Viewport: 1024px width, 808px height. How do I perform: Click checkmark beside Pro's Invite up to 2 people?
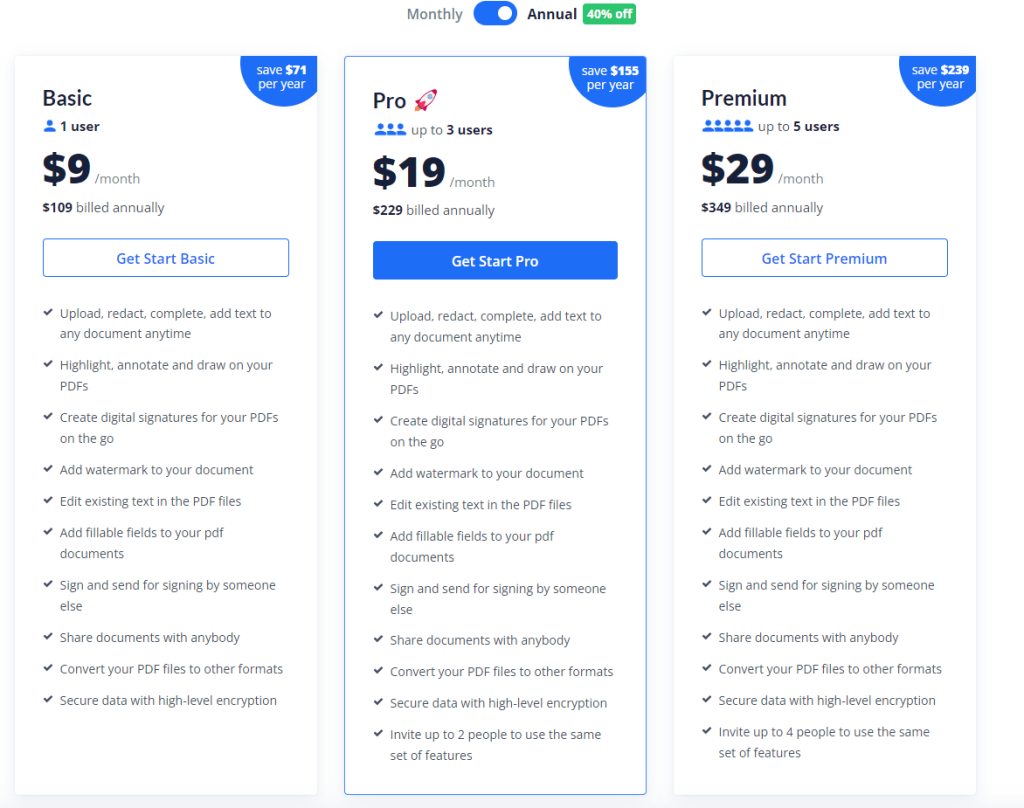click(378, 734)
